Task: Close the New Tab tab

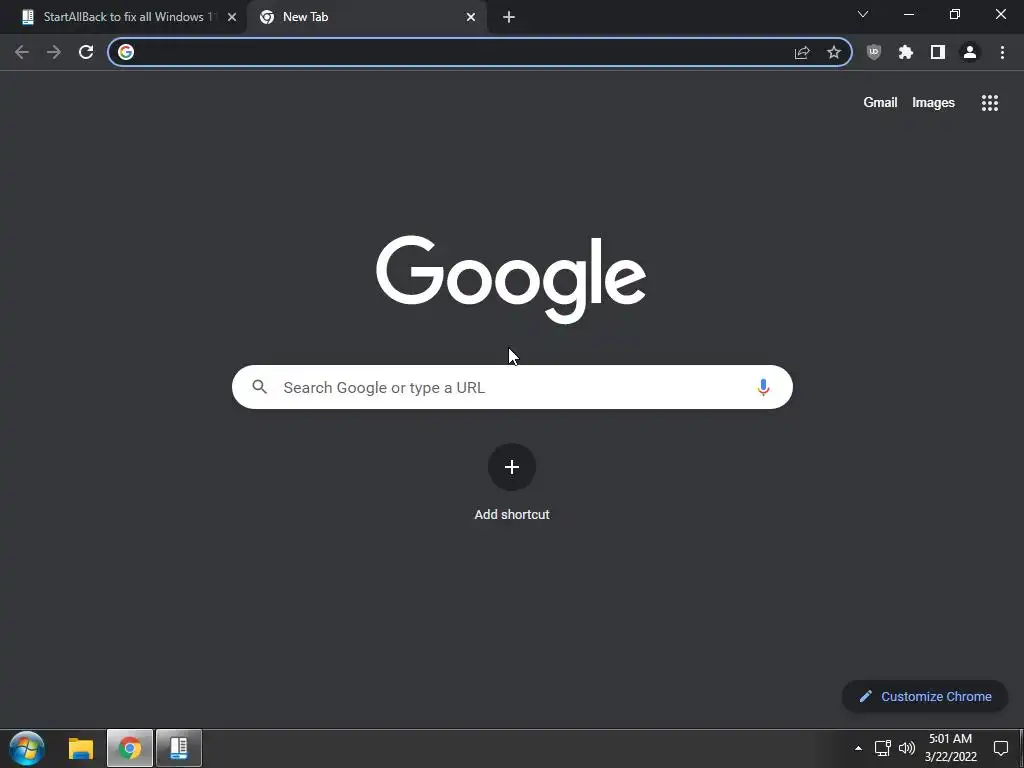Action: [x=471, y=17]
